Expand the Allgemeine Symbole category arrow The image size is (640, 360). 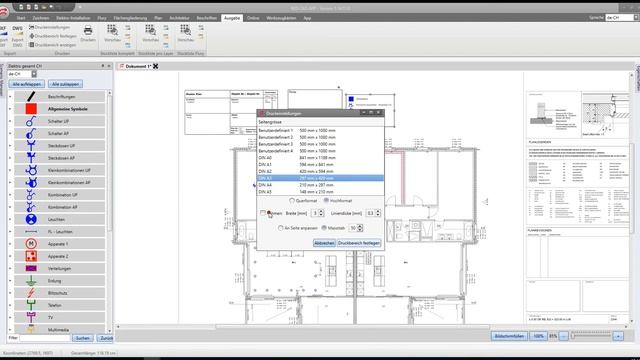click(x=10, y=109)
